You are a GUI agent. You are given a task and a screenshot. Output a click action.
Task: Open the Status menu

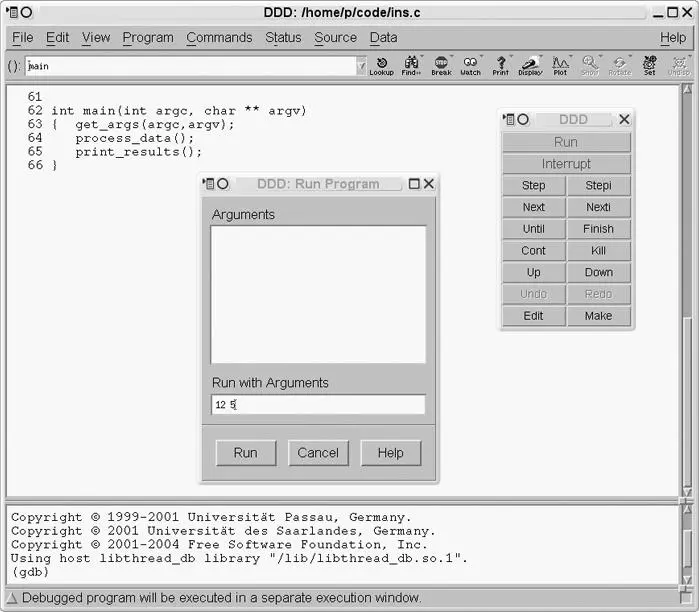283,38
